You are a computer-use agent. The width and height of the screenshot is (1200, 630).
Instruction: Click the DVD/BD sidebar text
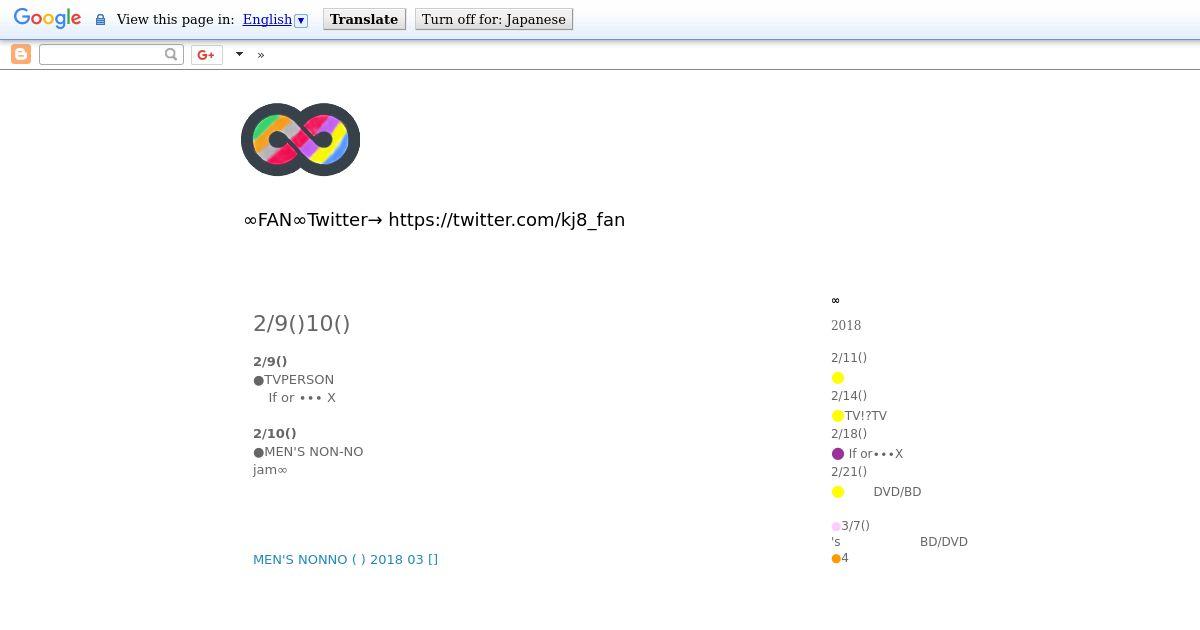[897, 492]
